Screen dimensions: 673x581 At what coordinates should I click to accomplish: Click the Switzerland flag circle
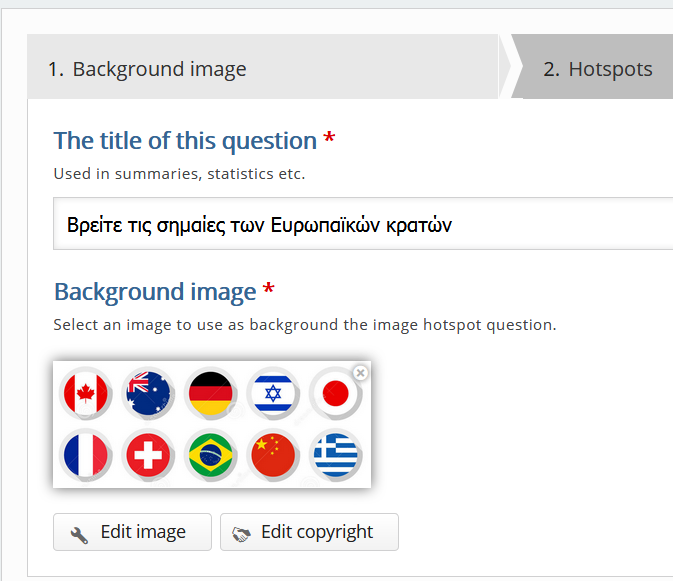click(148, 455)
